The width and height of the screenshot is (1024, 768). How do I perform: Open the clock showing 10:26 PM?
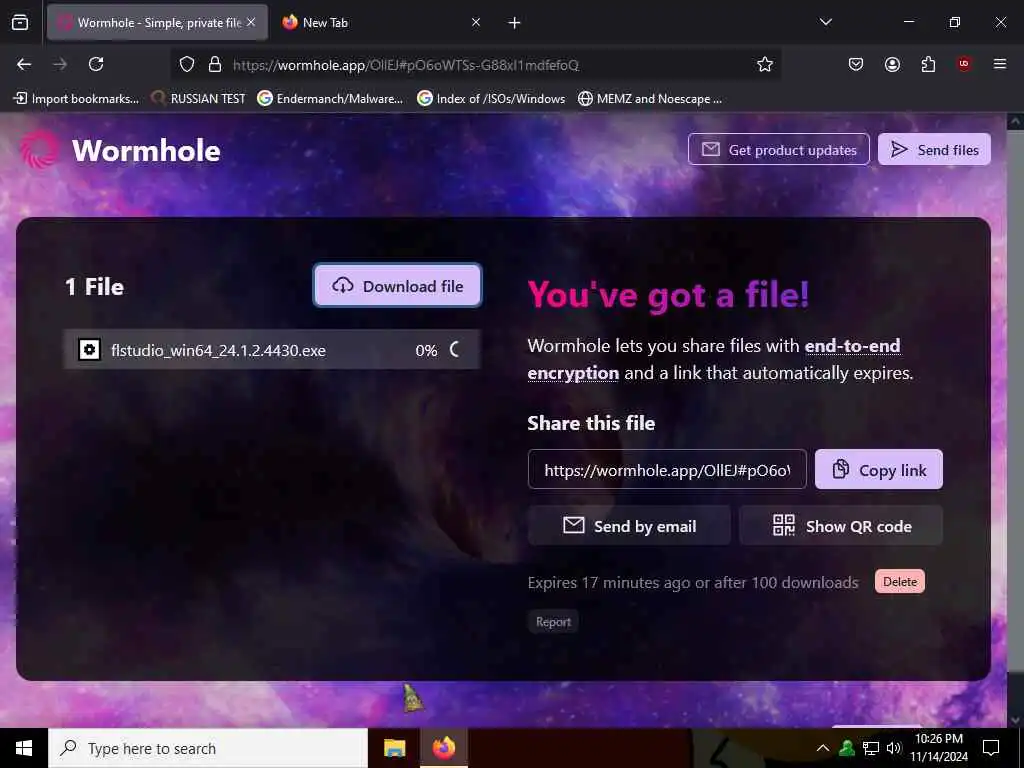938,748
